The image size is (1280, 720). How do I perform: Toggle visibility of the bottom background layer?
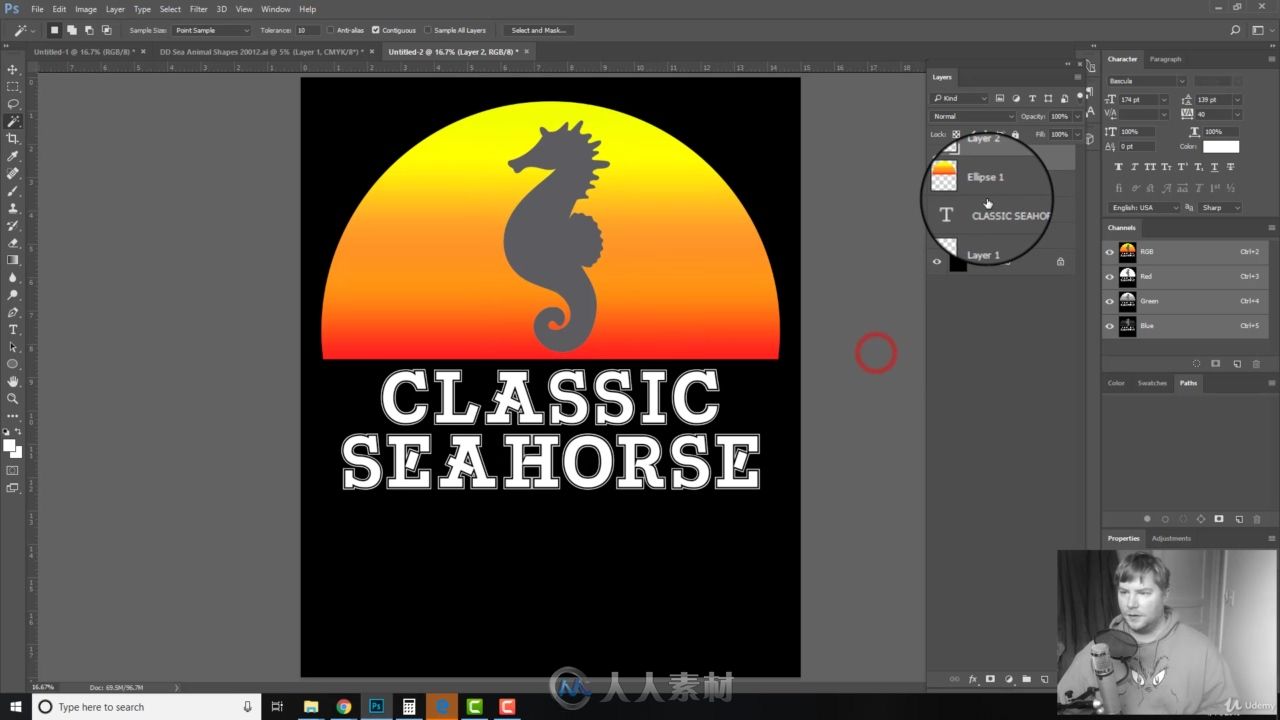coord(937,262)
